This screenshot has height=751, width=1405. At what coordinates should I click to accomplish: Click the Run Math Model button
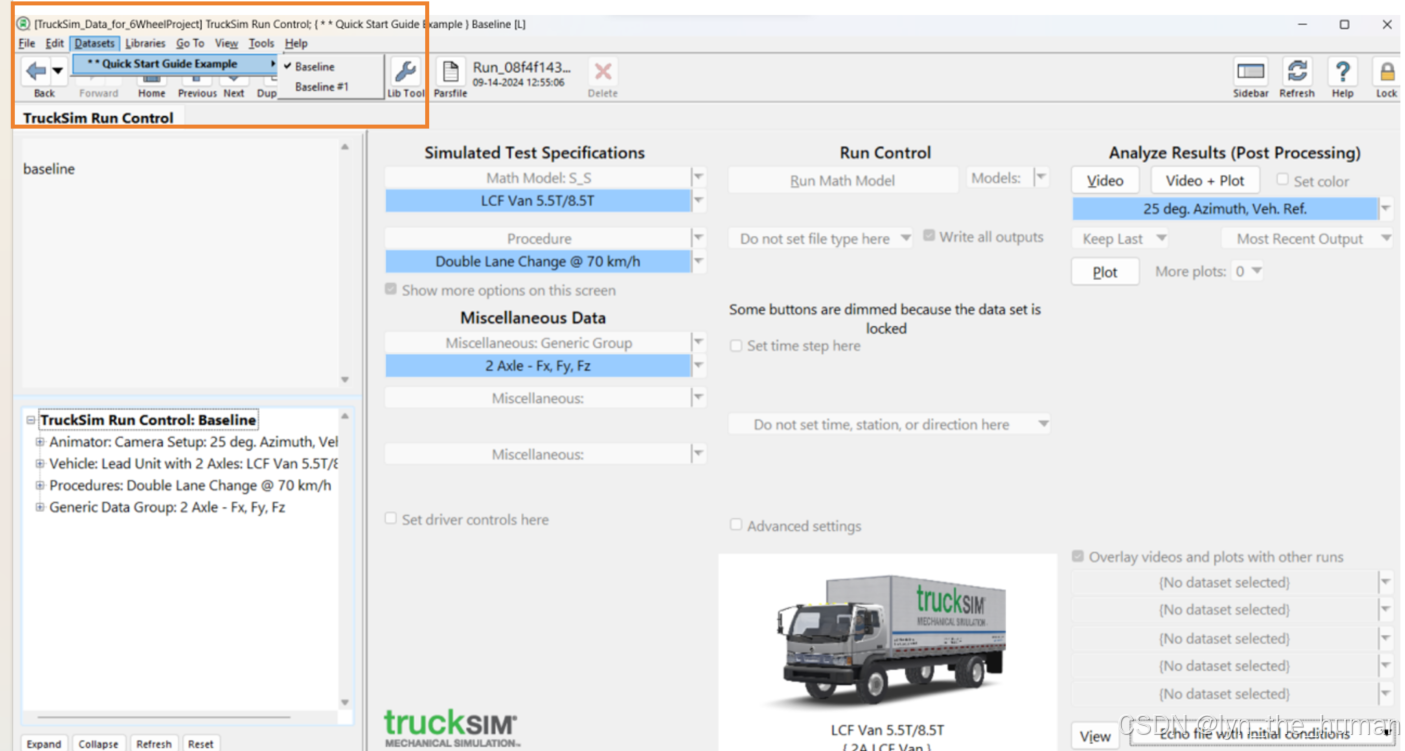[843, 180]
